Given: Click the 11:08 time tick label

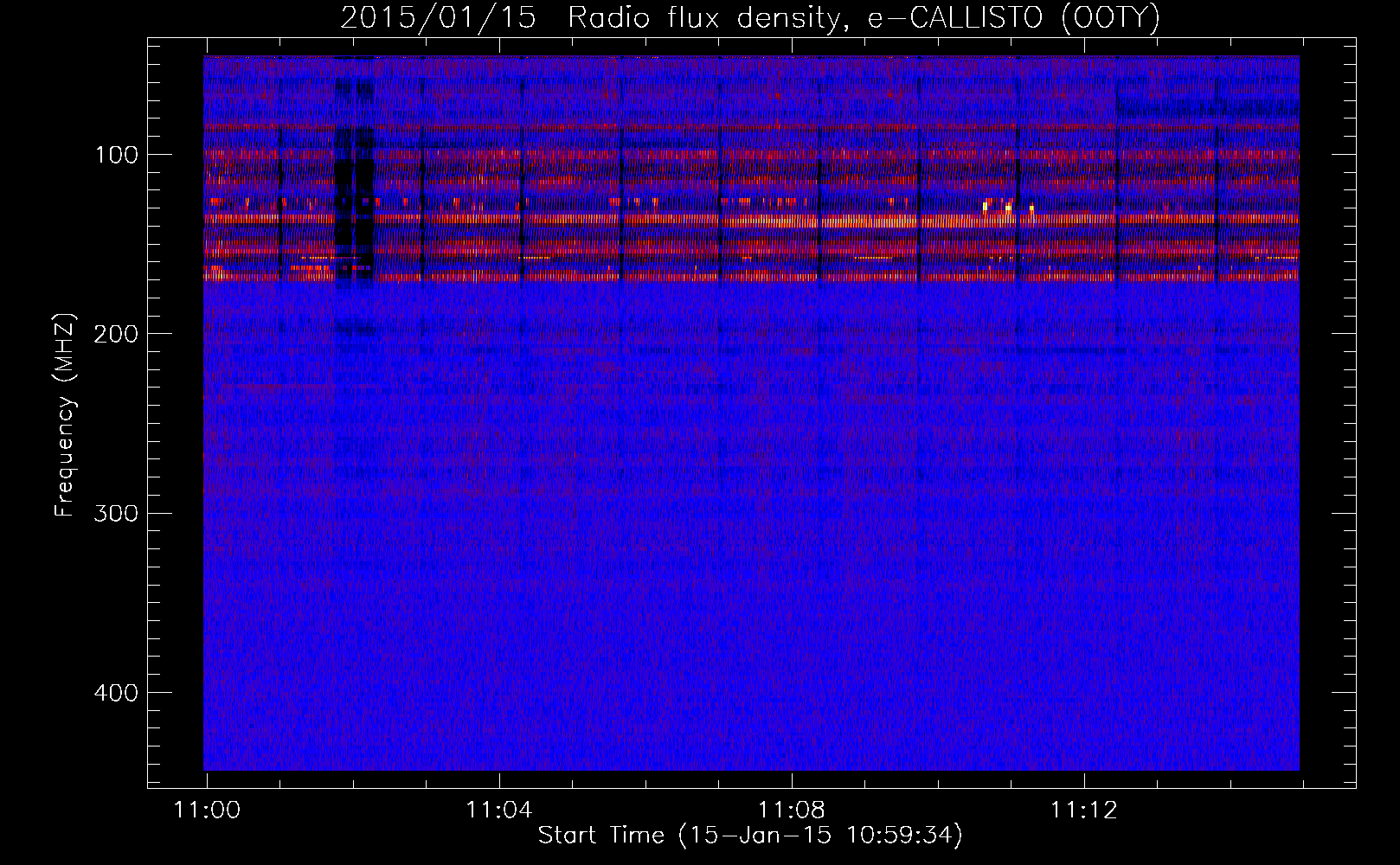Looking at the screenshot, I should pos(792,811).
